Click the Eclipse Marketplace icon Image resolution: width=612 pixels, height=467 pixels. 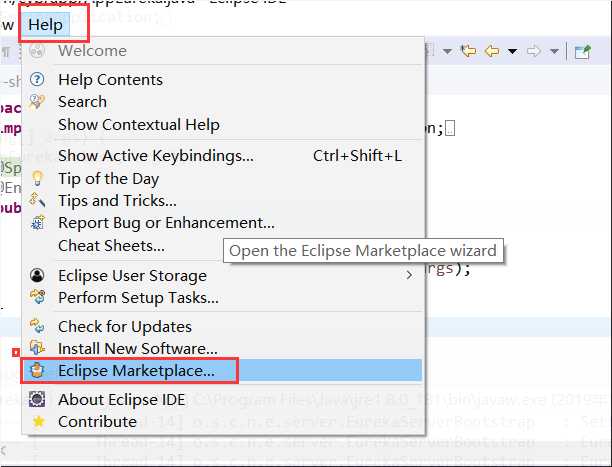pos(38,371)
